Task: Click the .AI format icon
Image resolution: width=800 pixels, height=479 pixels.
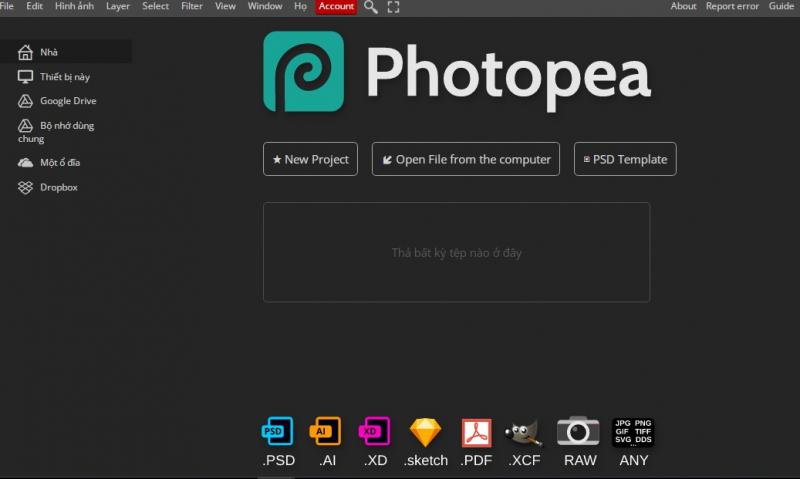Action: tap(326, 431)
